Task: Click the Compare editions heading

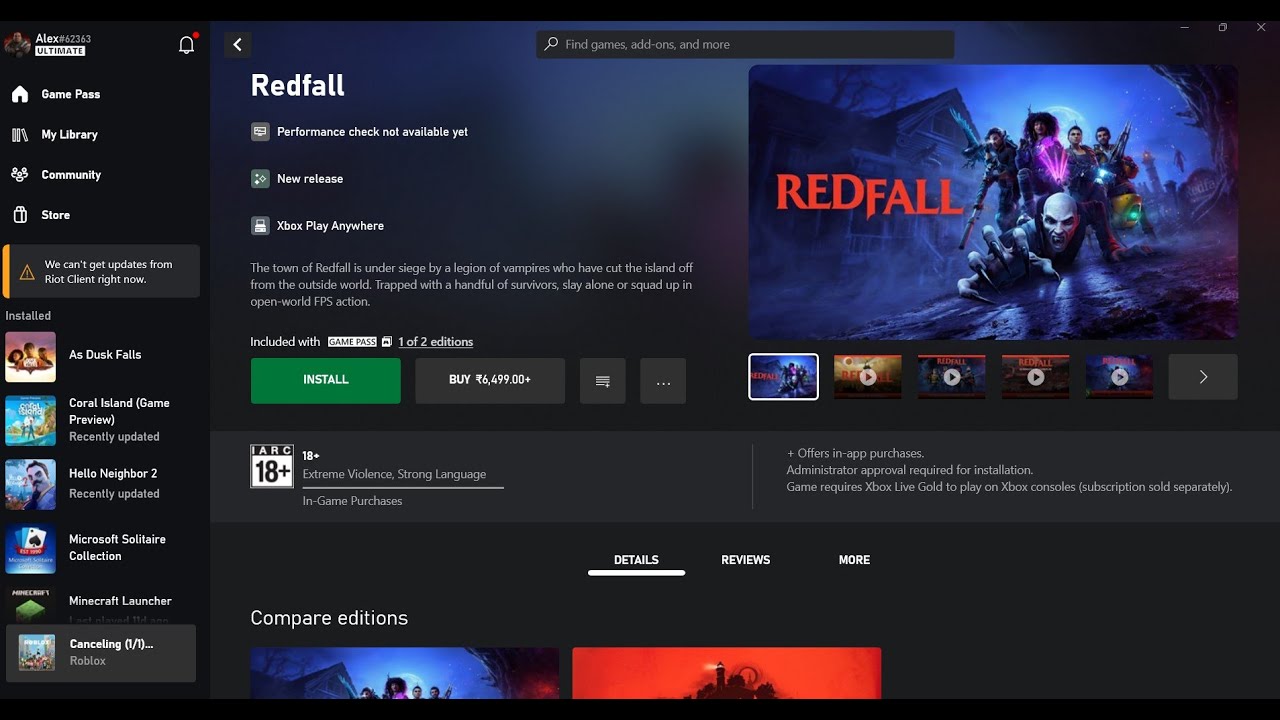Action: coord(329,618)
